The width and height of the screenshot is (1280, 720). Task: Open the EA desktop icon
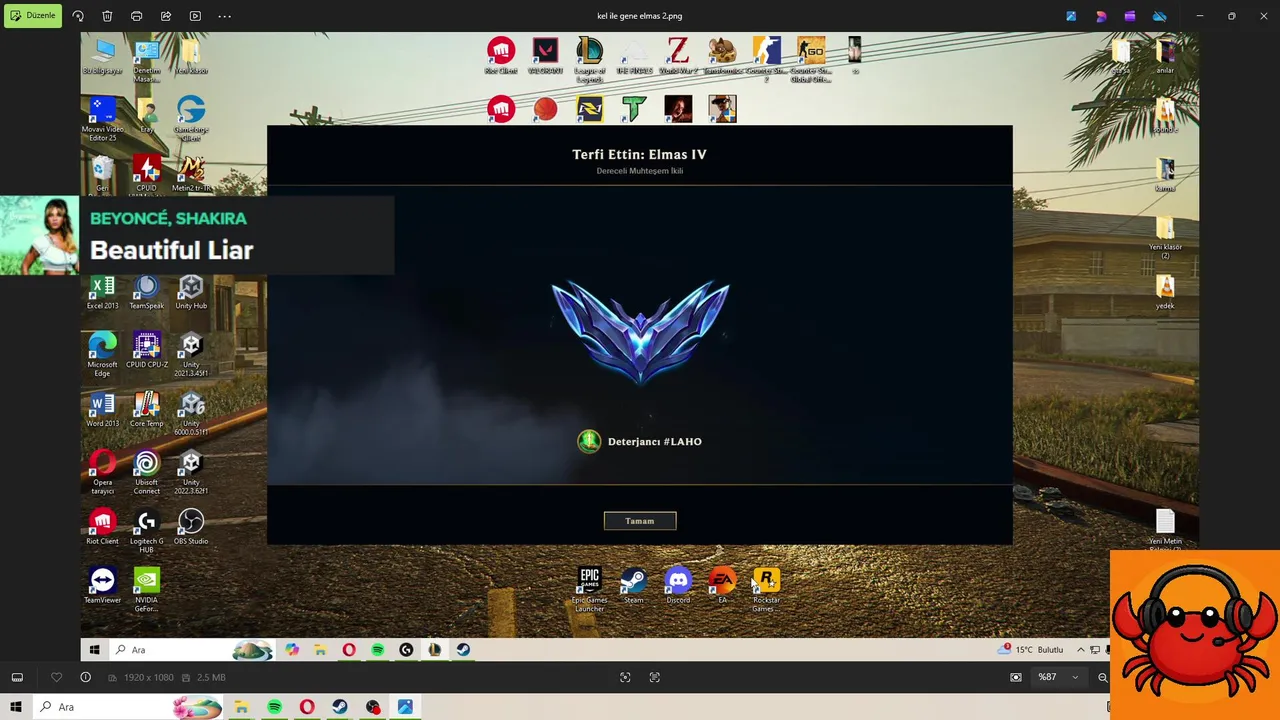(722, 586)
